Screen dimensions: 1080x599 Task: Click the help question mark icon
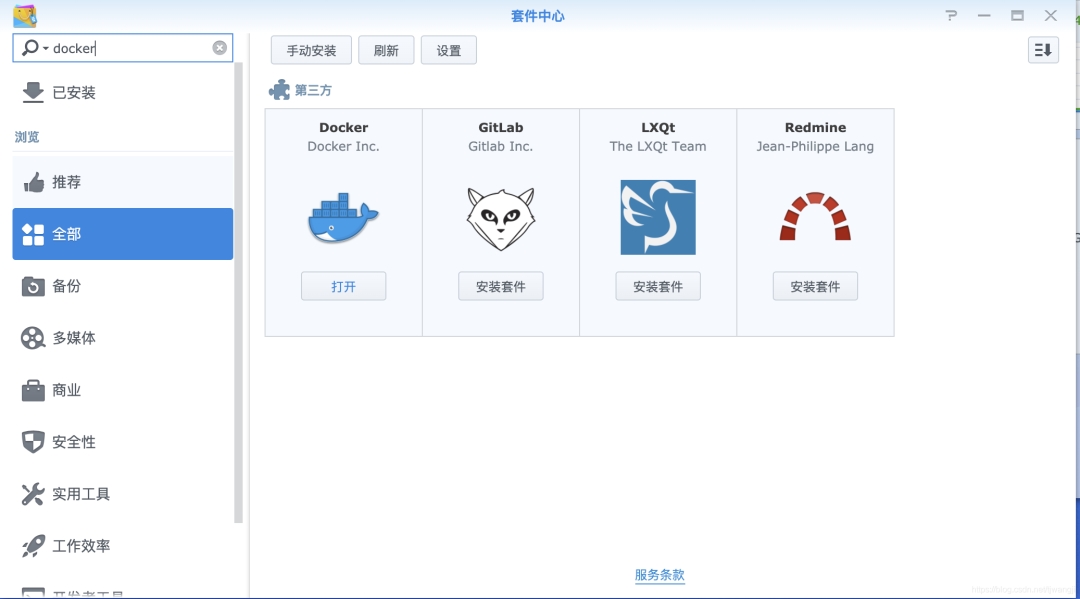tap(951, 15)
